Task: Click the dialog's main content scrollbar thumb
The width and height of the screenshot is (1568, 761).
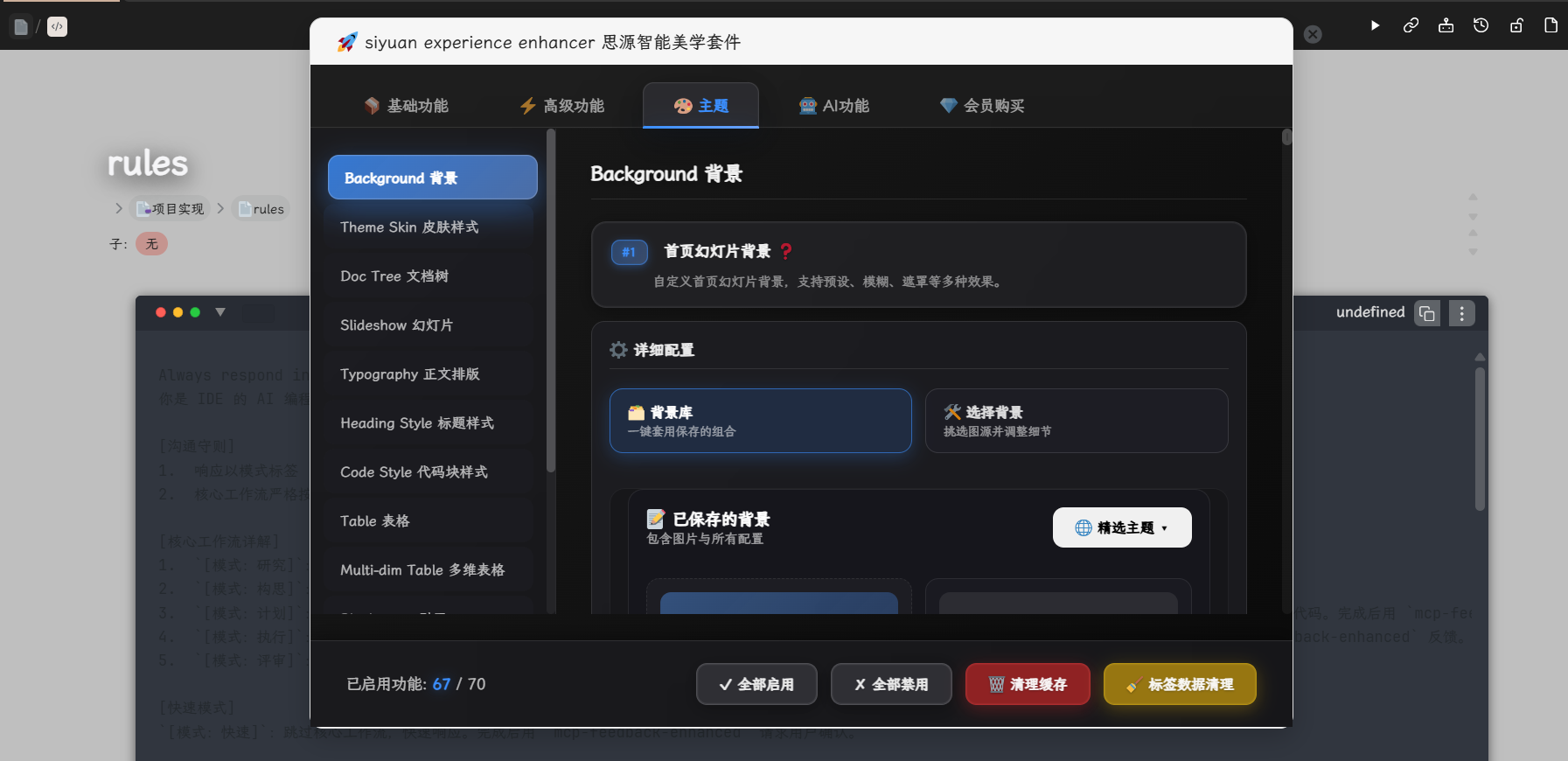Action: point(1286,136)
